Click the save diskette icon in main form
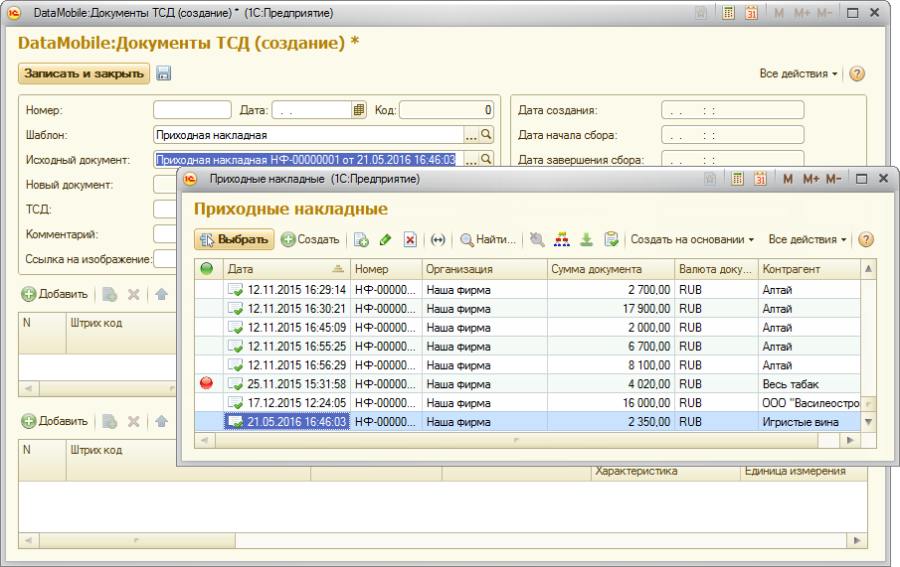This screenshot has height=567, width=900. point(164,73)
